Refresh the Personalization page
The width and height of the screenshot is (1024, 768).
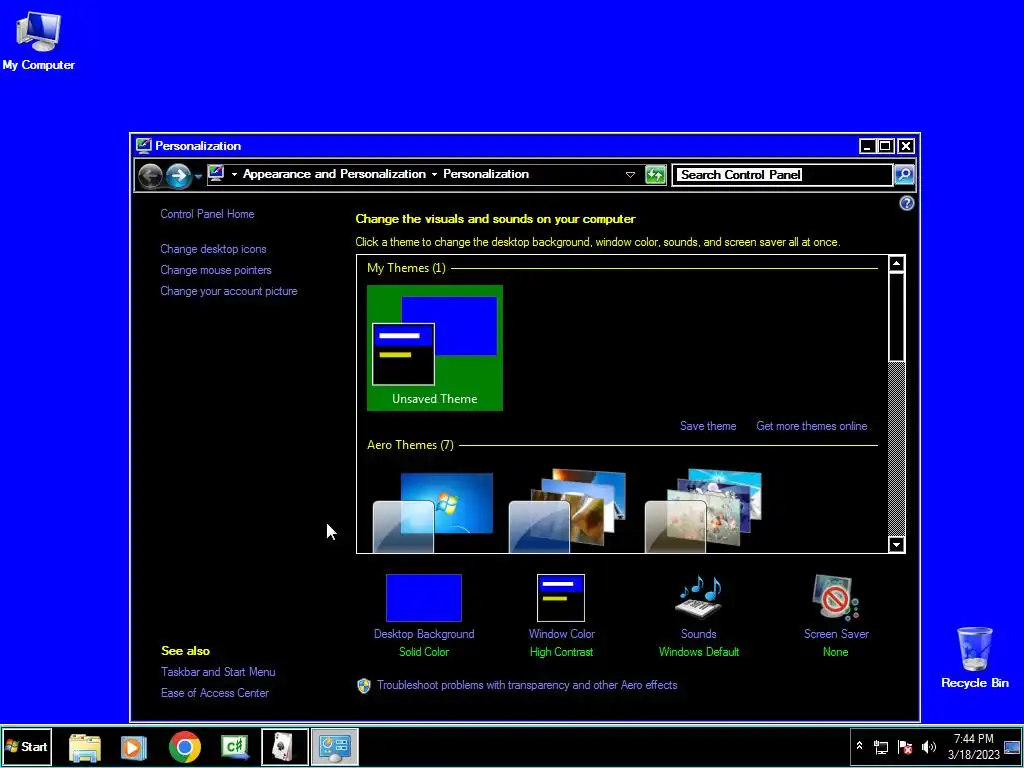coord(655,174)
